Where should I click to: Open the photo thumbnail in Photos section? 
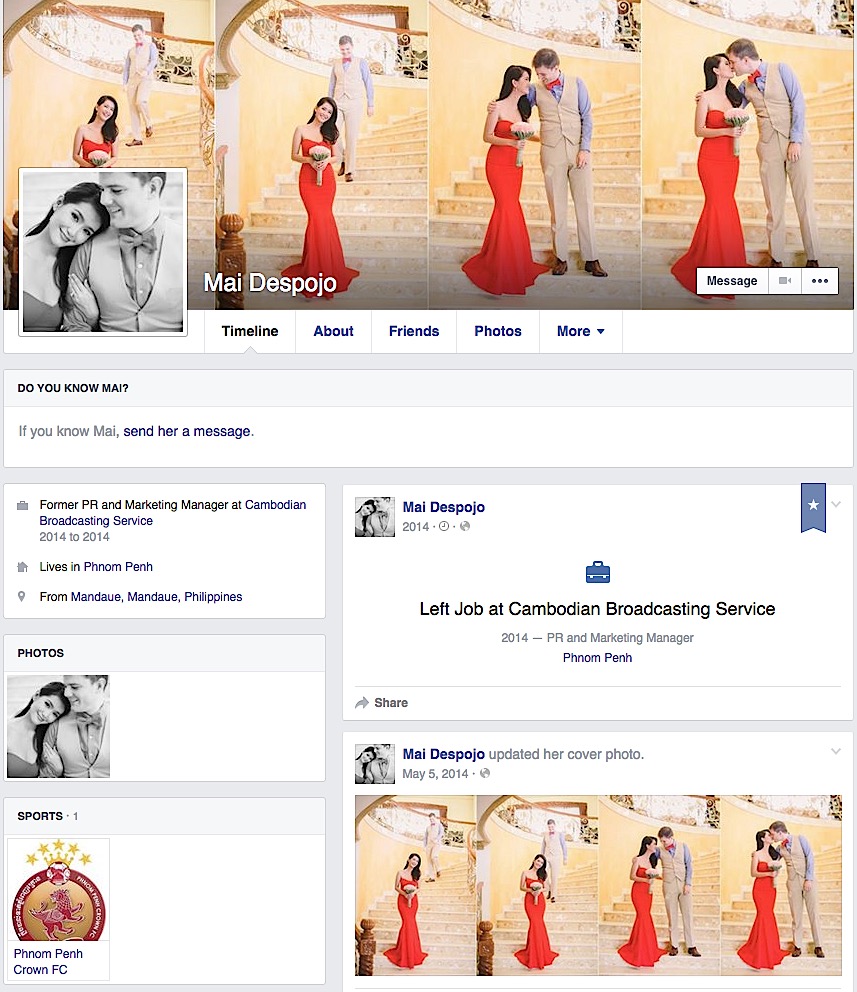tap(58, 726)
